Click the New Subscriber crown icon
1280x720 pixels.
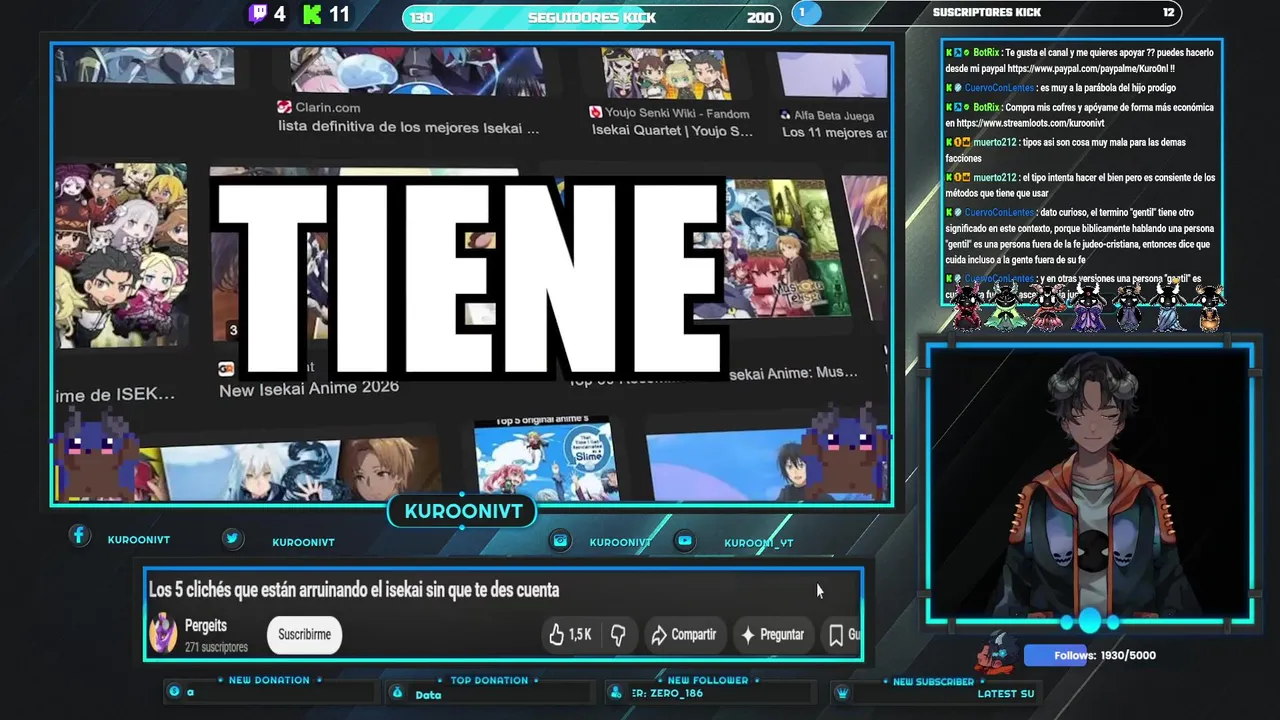[843, 693]
